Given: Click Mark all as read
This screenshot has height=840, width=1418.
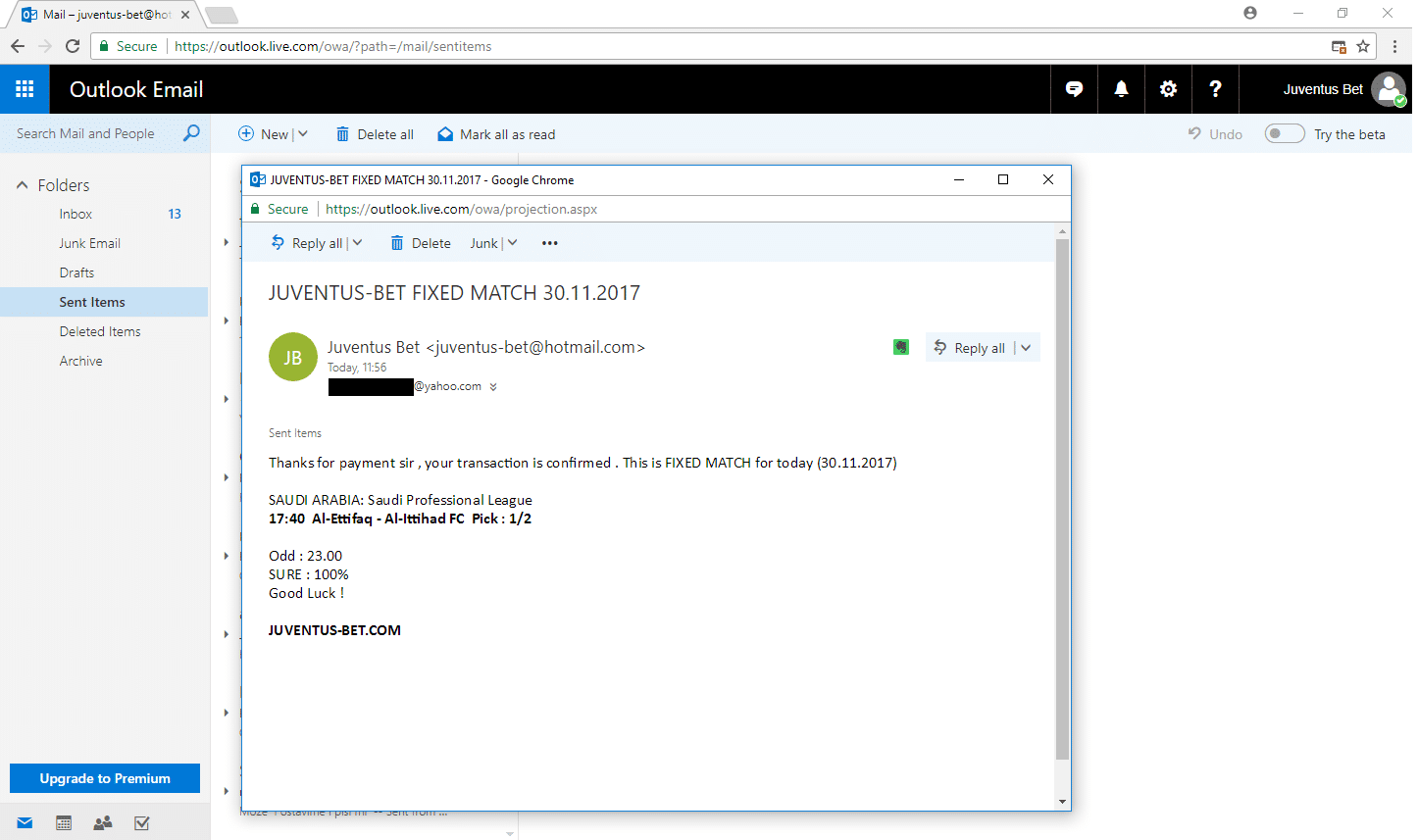Looking at the screenshot, I should (x=496, y=134).
